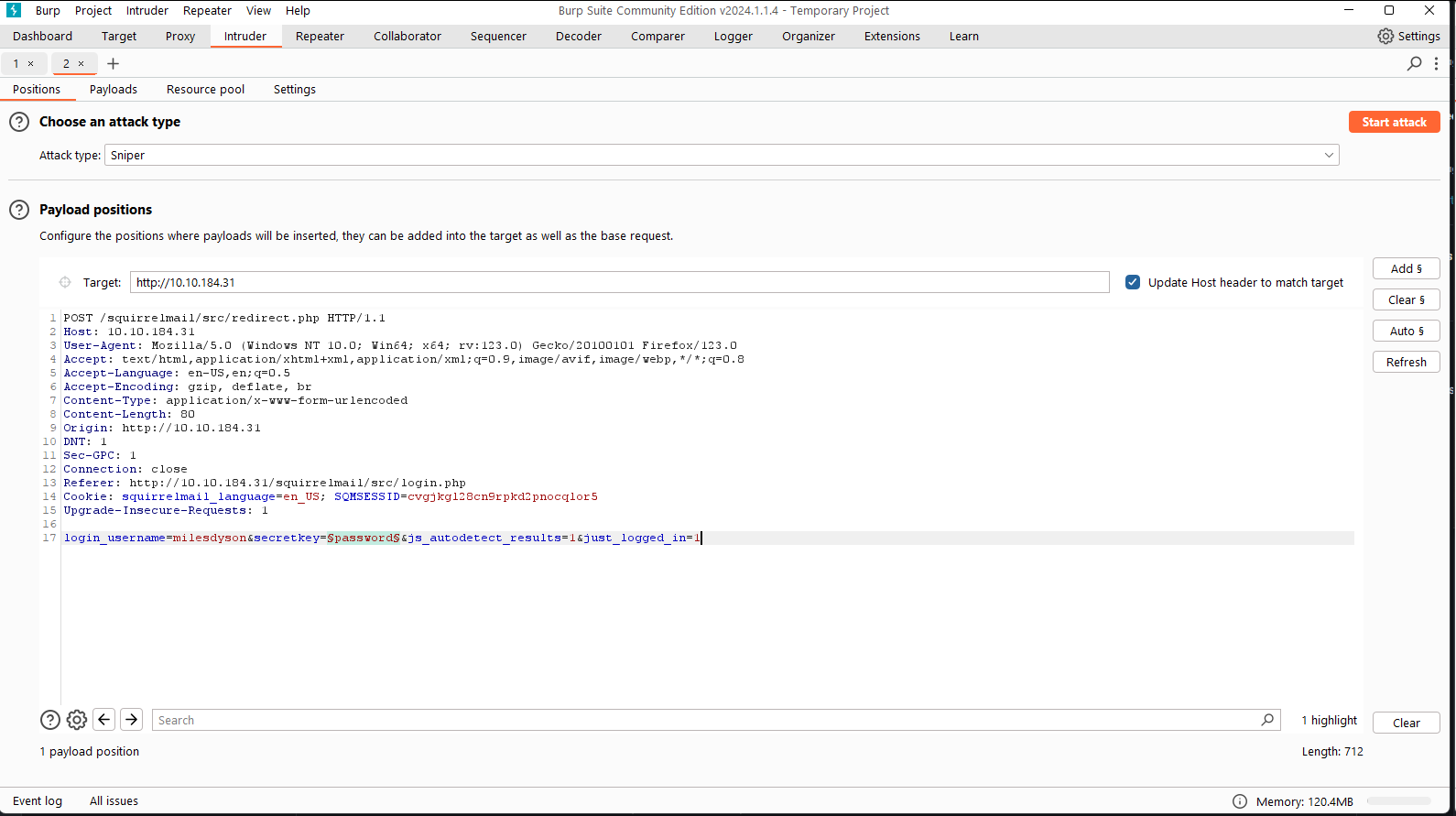Click into the Target URL field
The image size is (1456, 816).
point(619,282)
